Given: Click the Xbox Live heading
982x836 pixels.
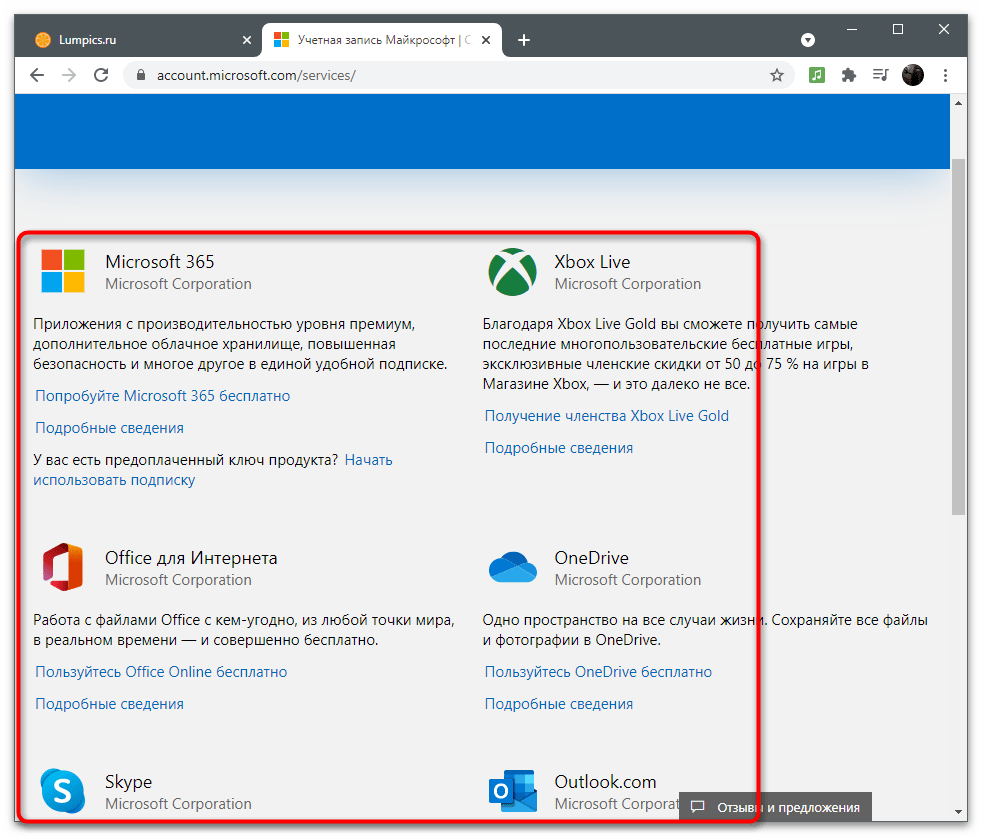Looking at the screenshot, I should (x=592, y=262).
